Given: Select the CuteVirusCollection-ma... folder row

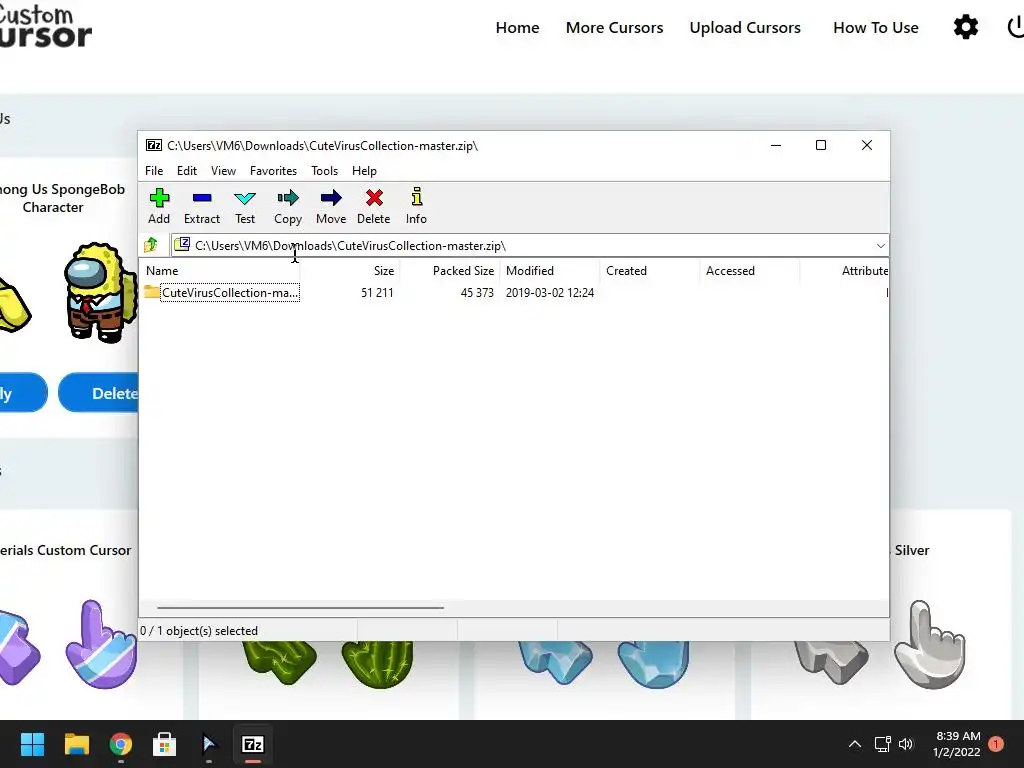Looking at the screenshot, I should (x=513, y=293).
